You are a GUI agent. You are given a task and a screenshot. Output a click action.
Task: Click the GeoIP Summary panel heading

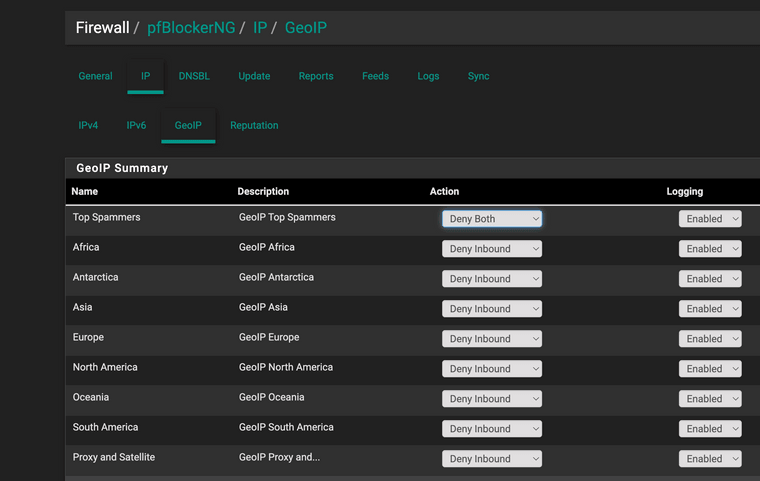click(x=122, y=168)
